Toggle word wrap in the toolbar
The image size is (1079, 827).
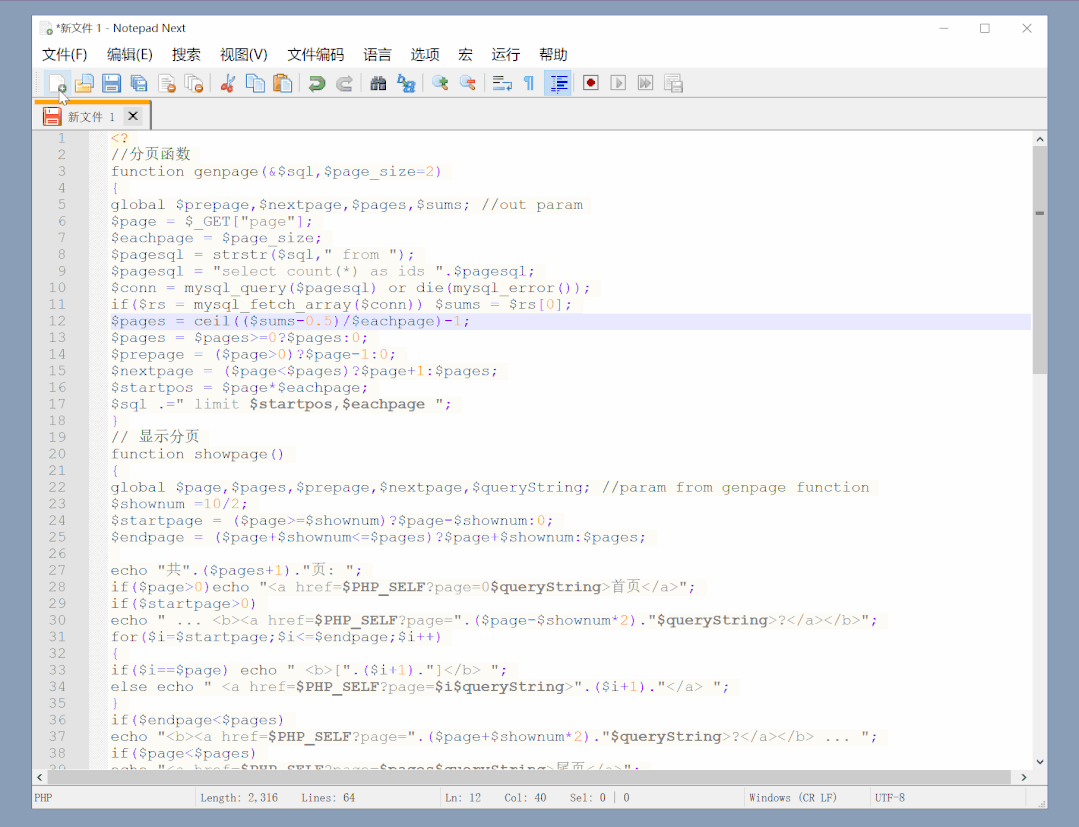pyautogui.click(x=502, y=84)
